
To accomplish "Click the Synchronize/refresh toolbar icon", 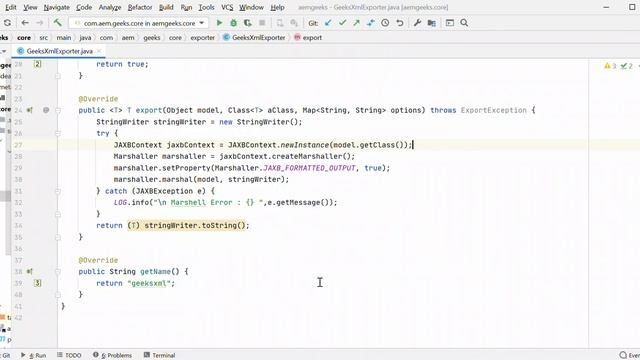I will click(7, 23).
